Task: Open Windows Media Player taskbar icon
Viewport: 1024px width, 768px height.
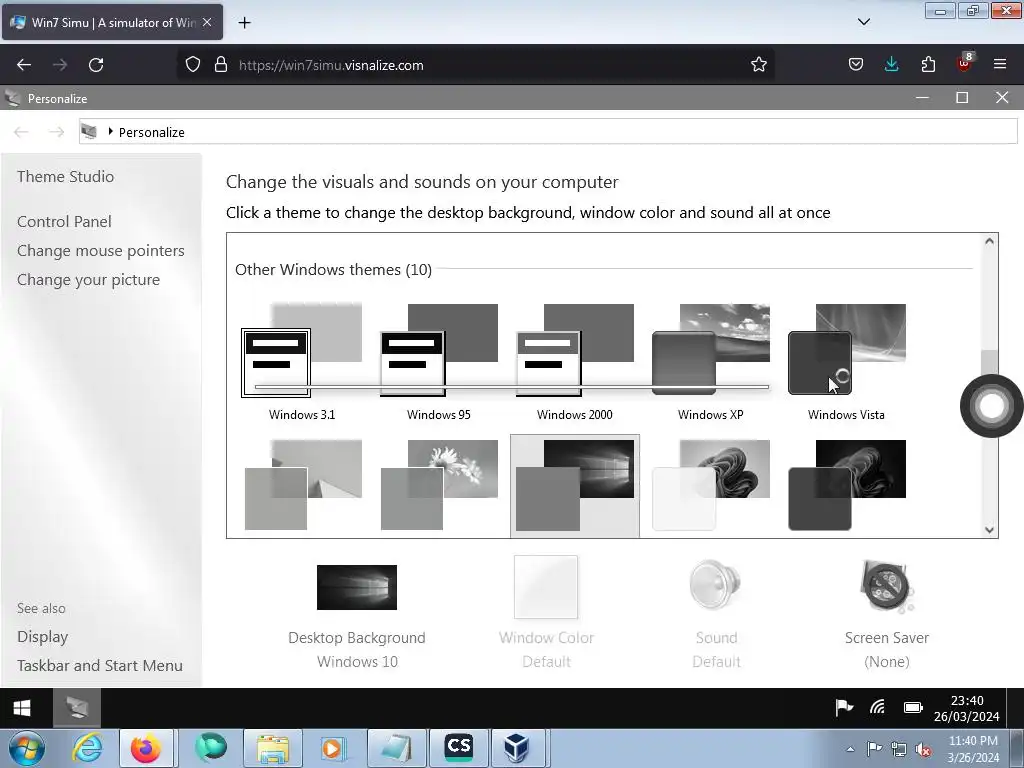Action: [332, 748]
